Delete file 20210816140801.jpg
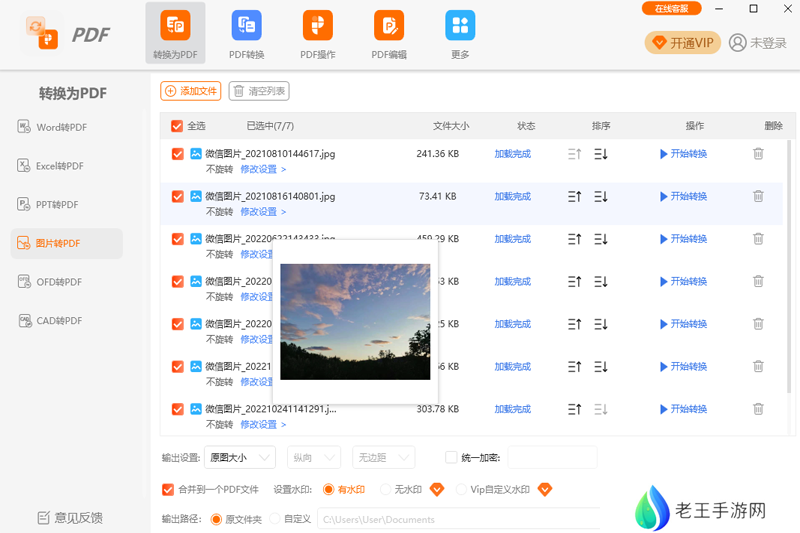The image size is (800, 533). pyautogui.click(x=758, y=196)
